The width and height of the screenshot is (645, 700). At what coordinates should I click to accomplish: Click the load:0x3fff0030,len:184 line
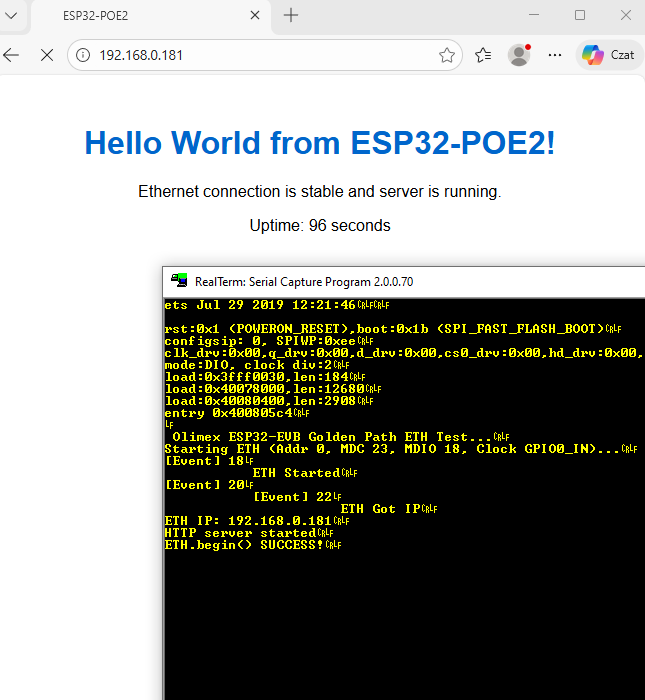[x=265, y=377]
